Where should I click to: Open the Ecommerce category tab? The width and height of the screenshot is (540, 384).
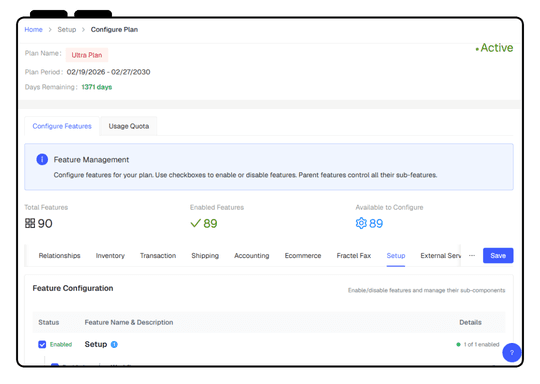pos(303,256)
